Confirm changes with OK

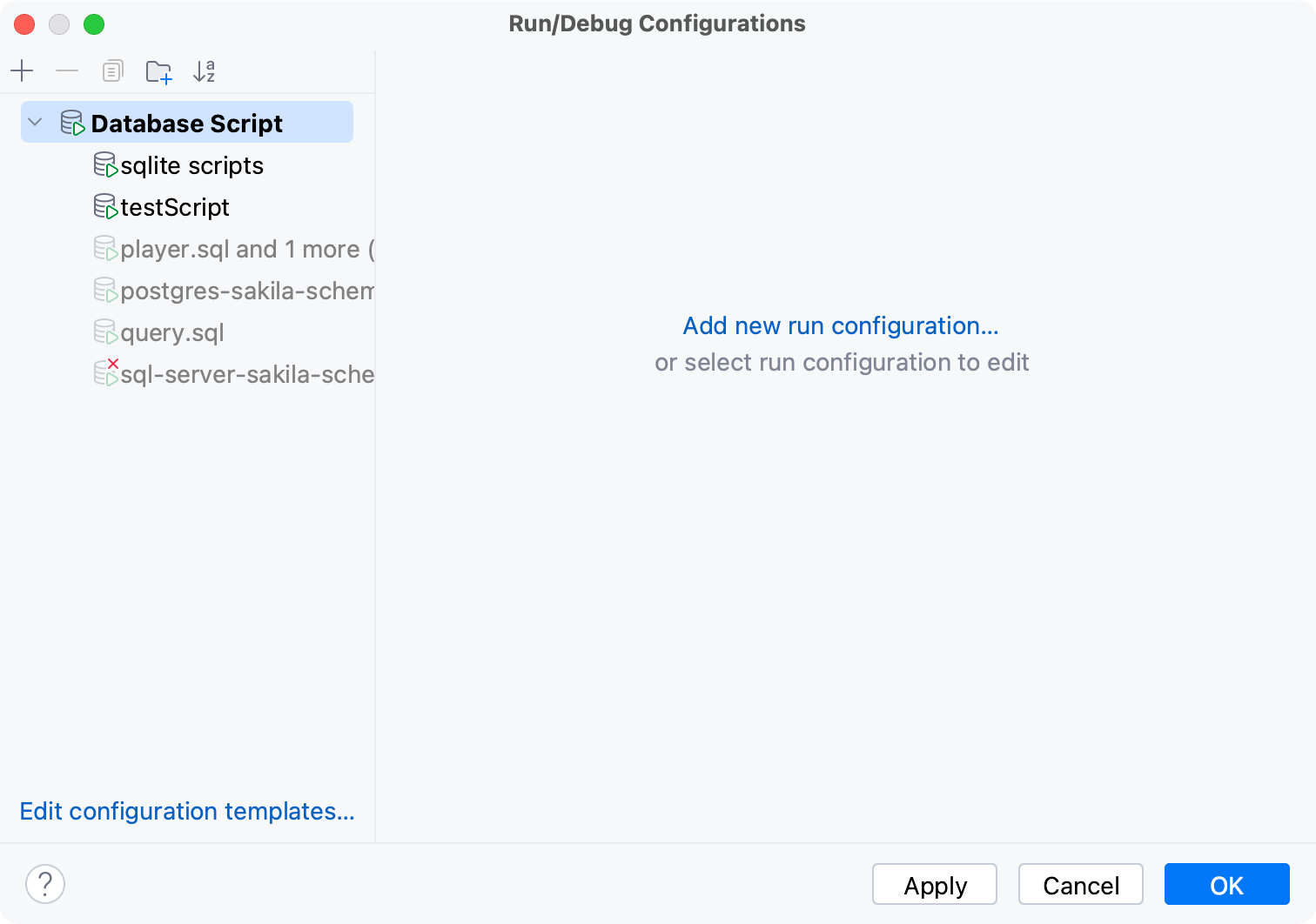pyautogui.click(x=1226, y=884)
